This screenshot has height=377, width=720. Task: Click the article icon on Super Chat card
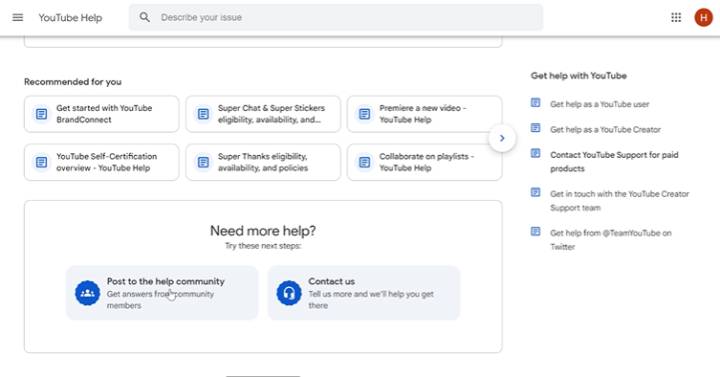pos(203,114)
